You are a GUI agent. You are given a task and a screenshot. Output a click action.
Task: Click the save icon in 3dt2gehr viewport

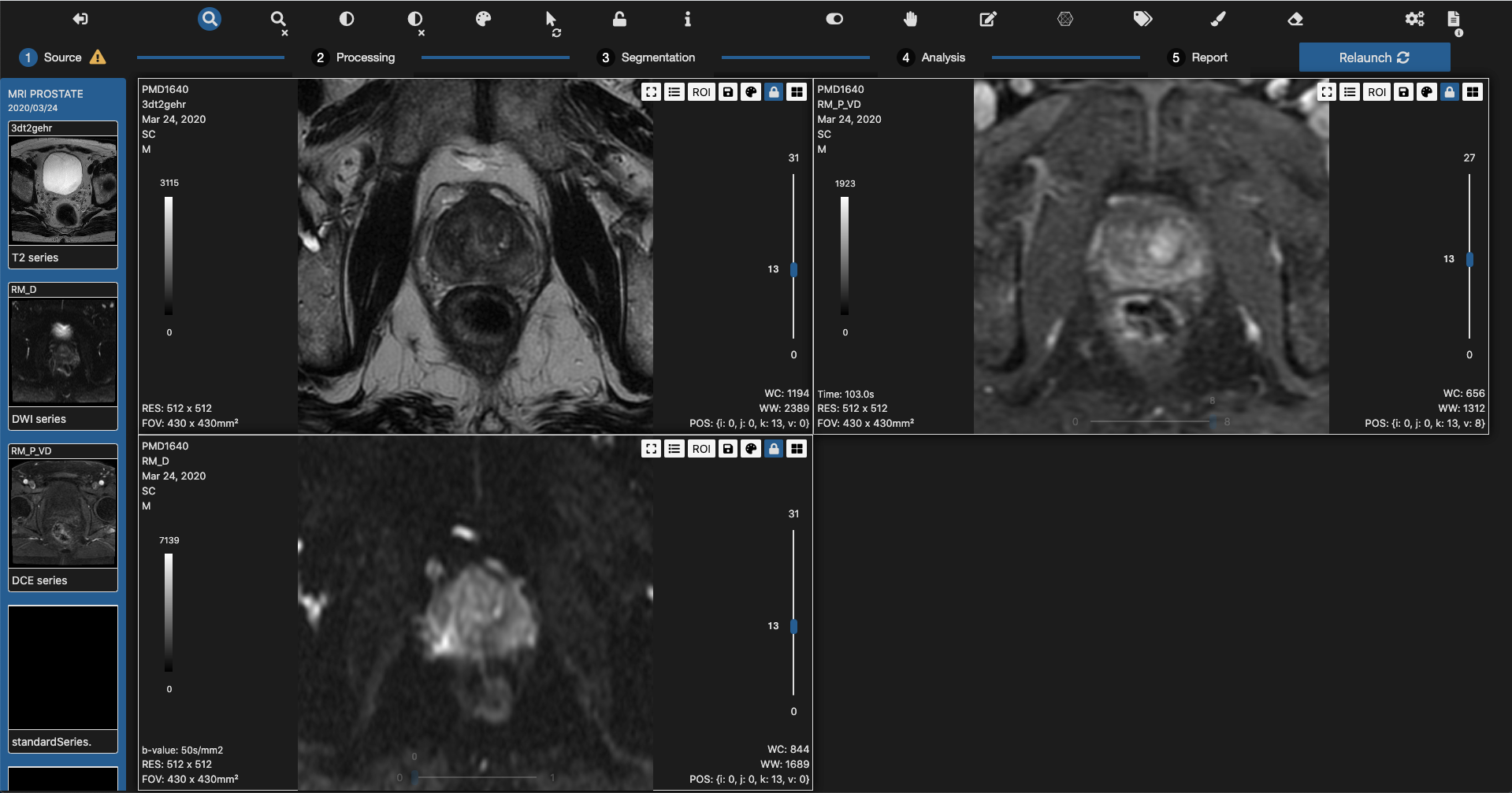728,92
